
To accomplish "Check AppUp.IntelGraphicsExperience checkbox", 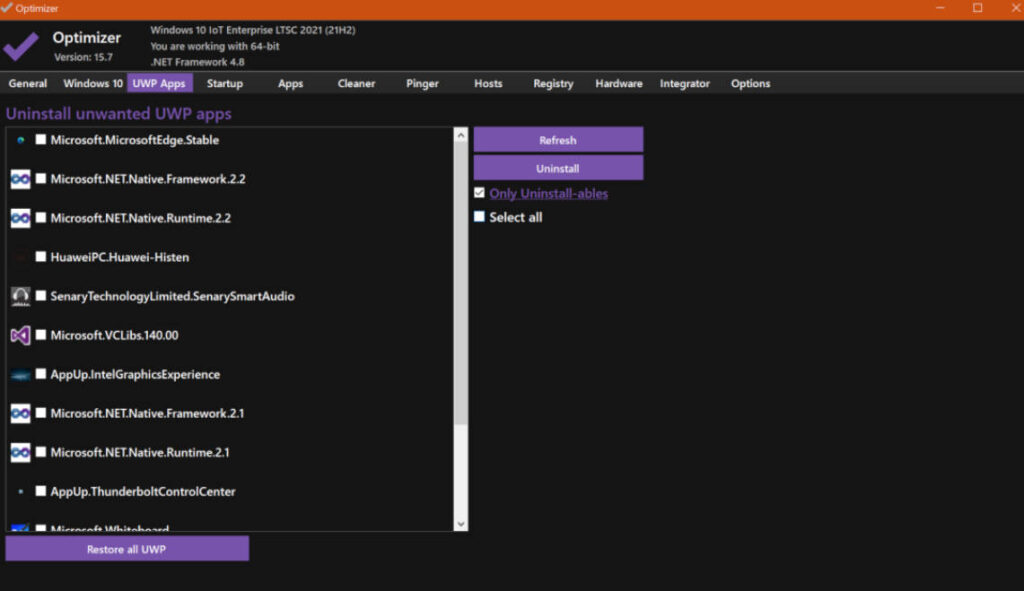I will point(40,374).
